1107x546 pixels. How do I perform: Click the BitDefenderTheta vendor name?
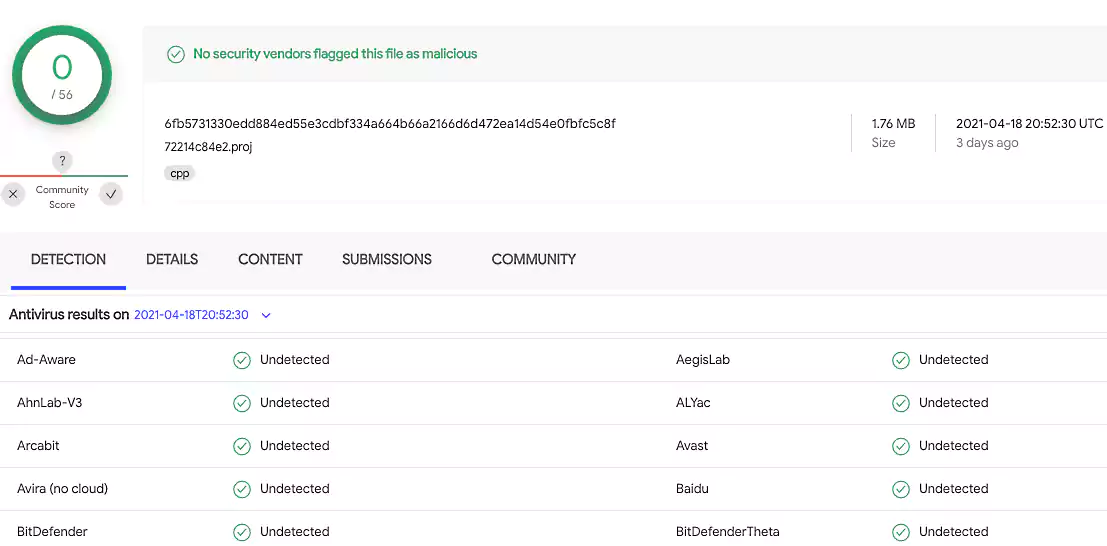728,532
